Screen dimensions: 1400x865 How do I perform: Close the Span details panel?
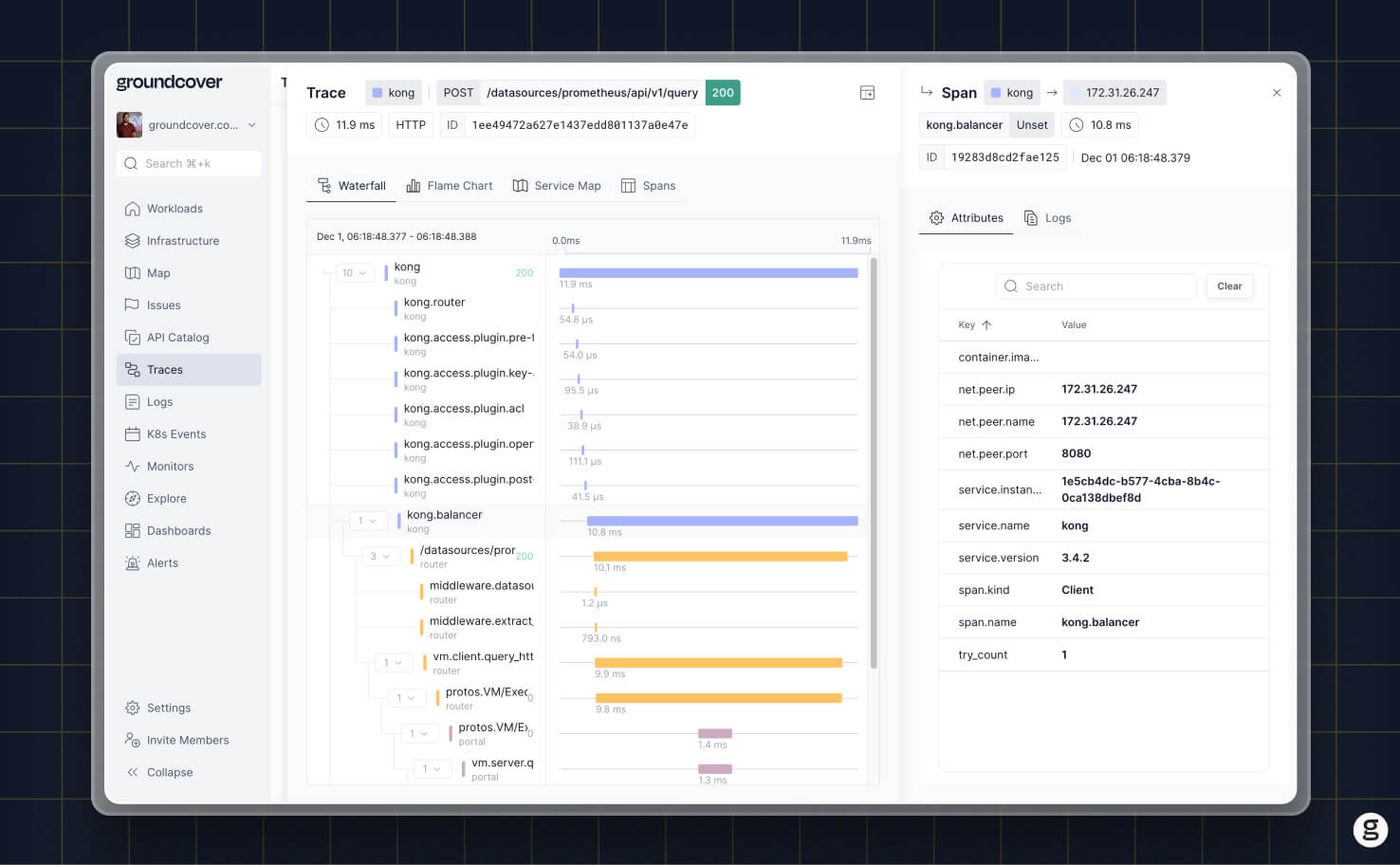tap(1276, 93)
